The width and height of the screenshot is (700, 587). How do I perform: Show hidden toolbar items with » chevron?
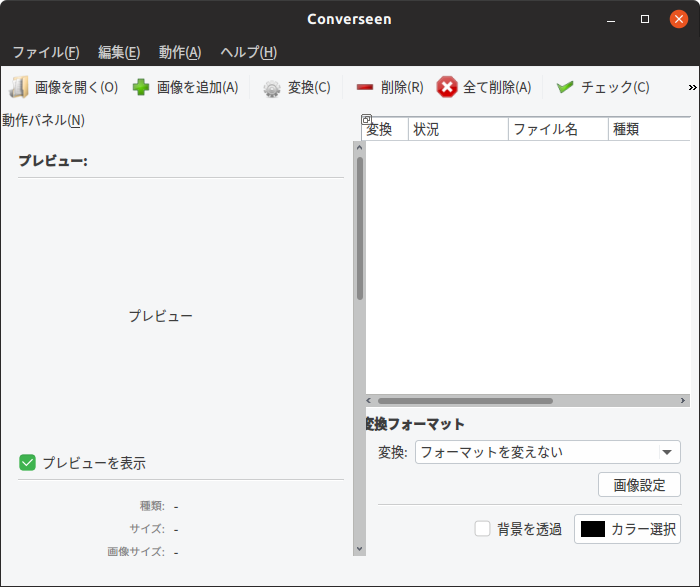pos(692,87)
